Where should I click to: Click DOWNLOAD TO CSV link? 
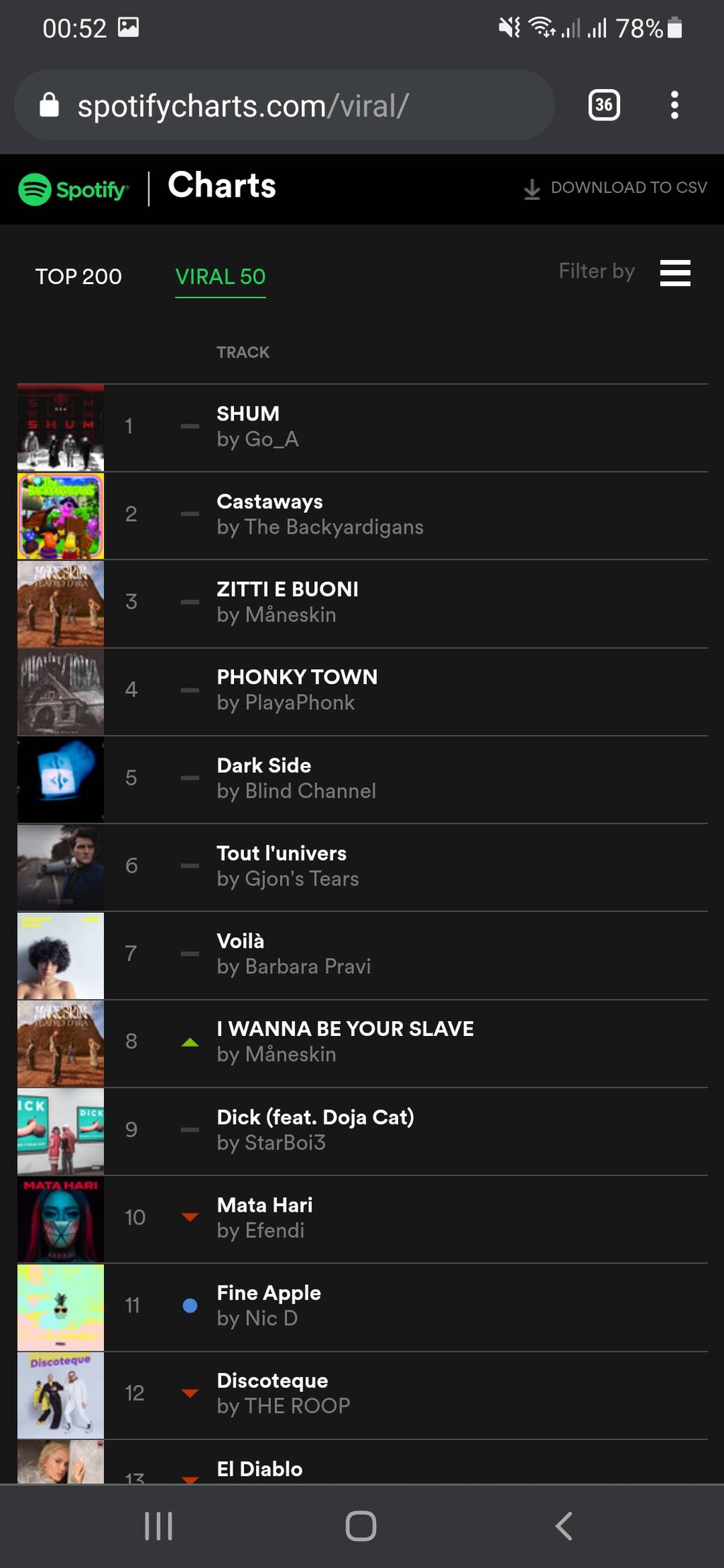click(628, 188)
